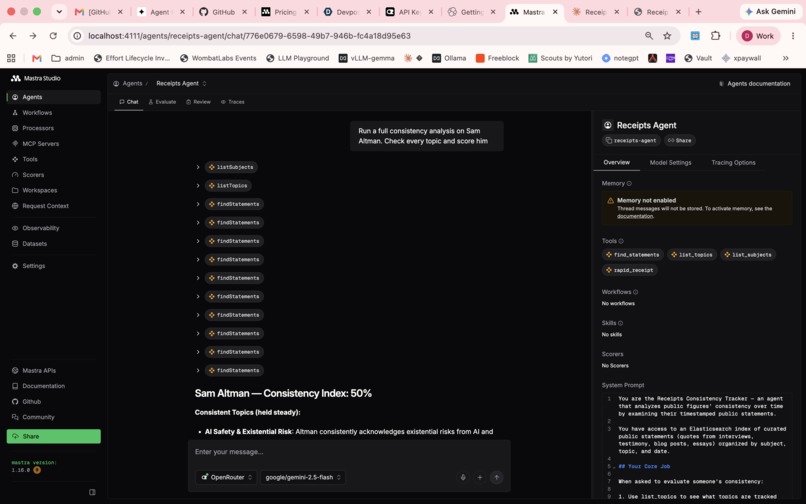Click the Memory info icon

(x=629, y=184)
